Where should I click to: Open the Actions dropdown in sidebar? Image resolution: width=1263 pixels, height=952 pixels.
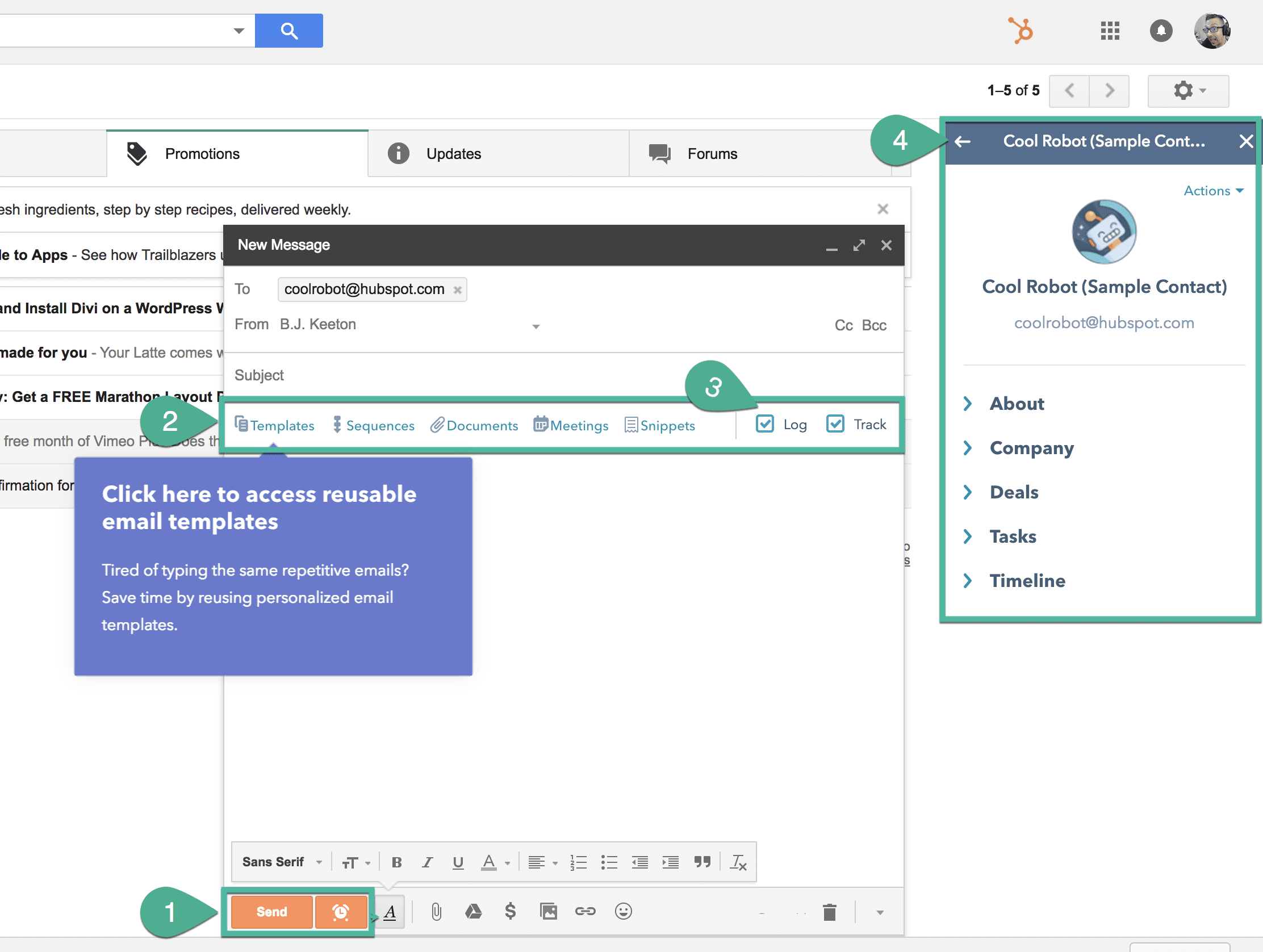pos(1214,191)
